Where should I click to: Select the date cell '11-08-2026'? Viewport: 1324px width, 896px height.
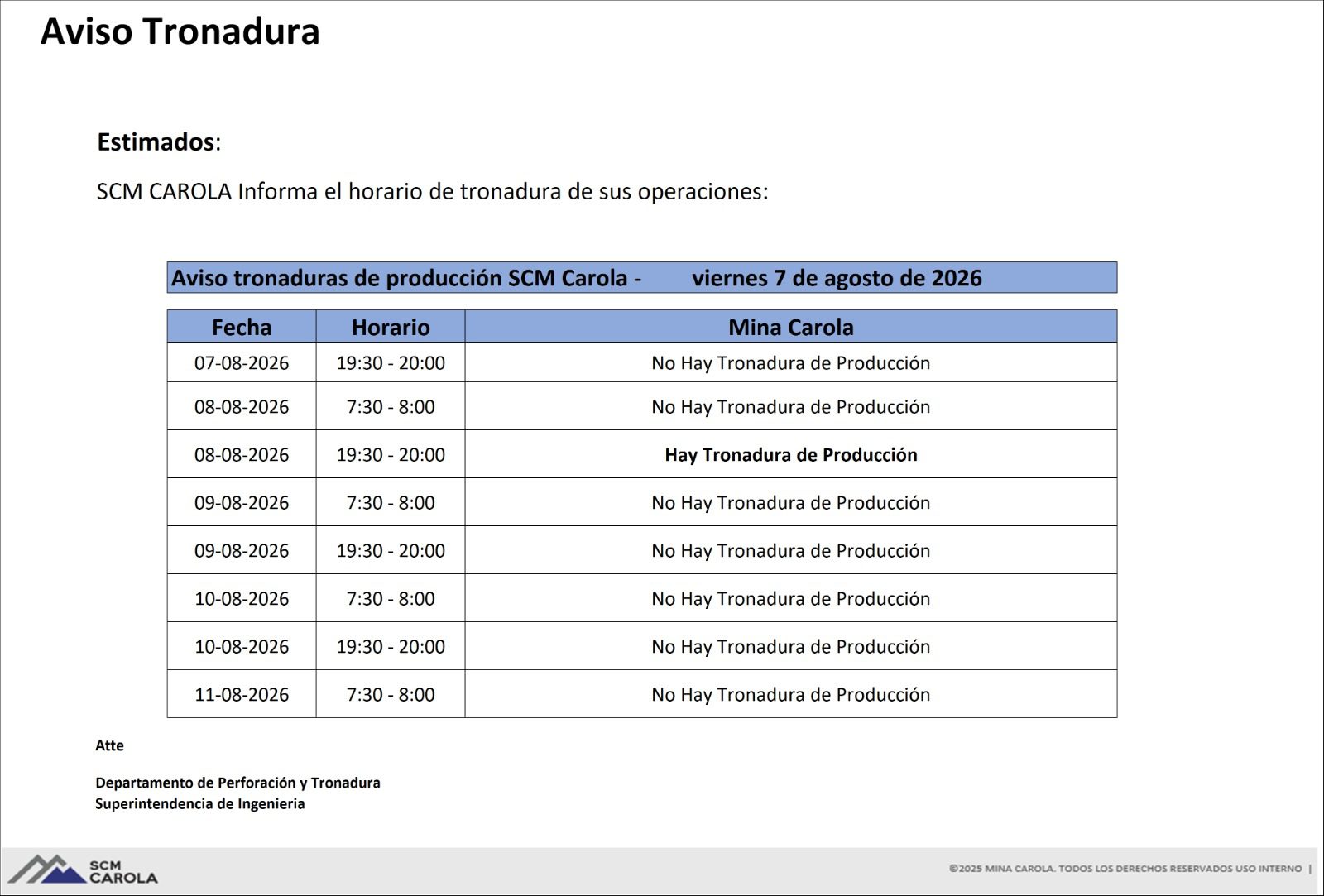(x=242, y=694)
